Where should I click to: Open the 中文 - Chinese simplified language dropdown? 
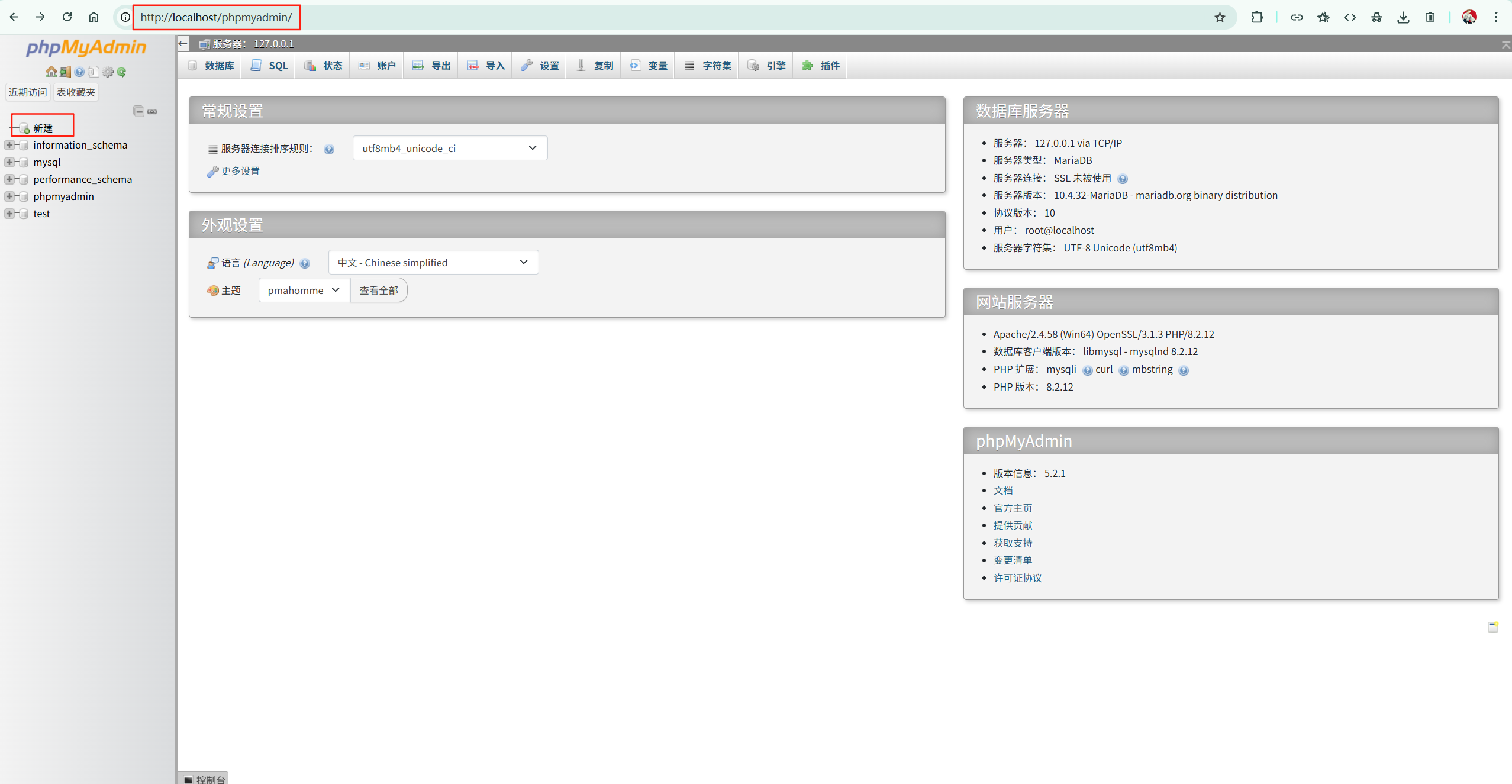pos(433,262)
